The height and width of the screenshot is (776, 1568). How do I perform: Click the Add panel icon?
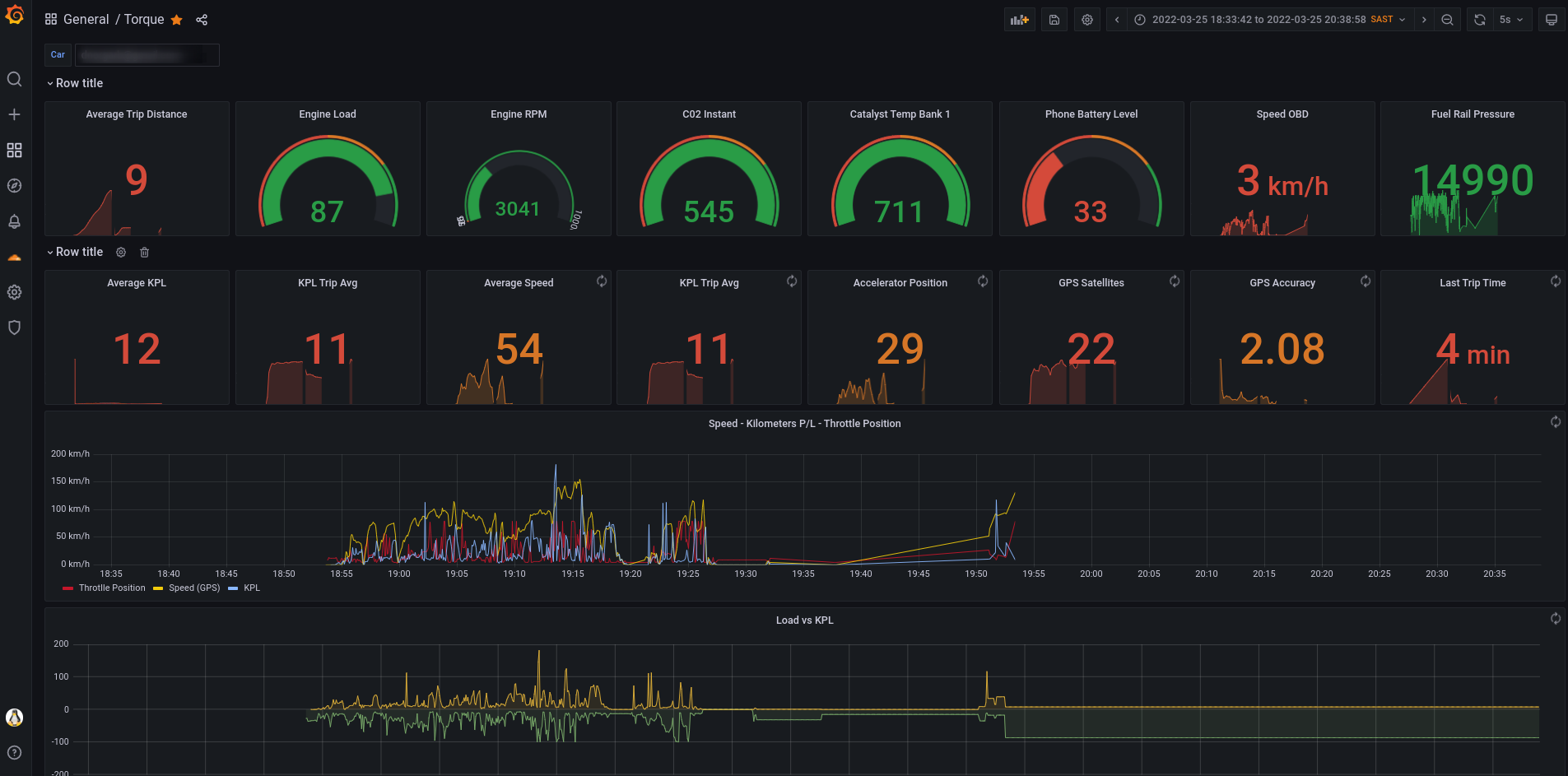pyautogui.click(x=1019, y=20)
